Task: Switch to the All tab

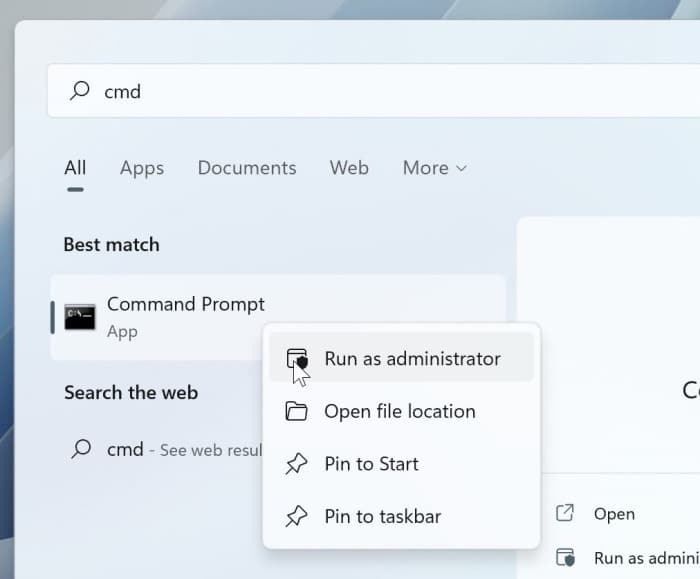Action: coord(75,168)
